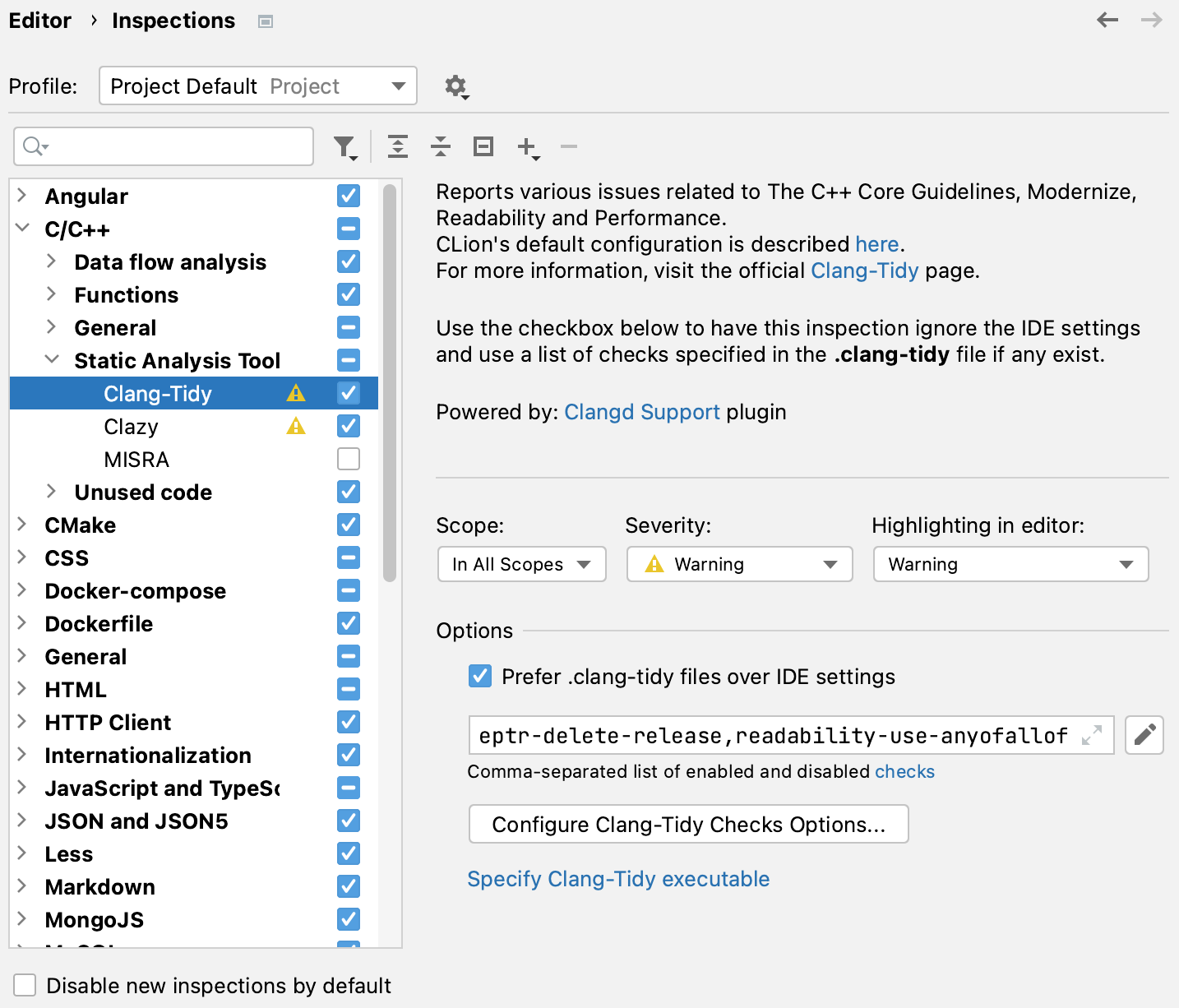The width and height of the screenshot is (1179, 1008).
Task: Add a new inspection via plus icon
Action: [x=525, y=146]
